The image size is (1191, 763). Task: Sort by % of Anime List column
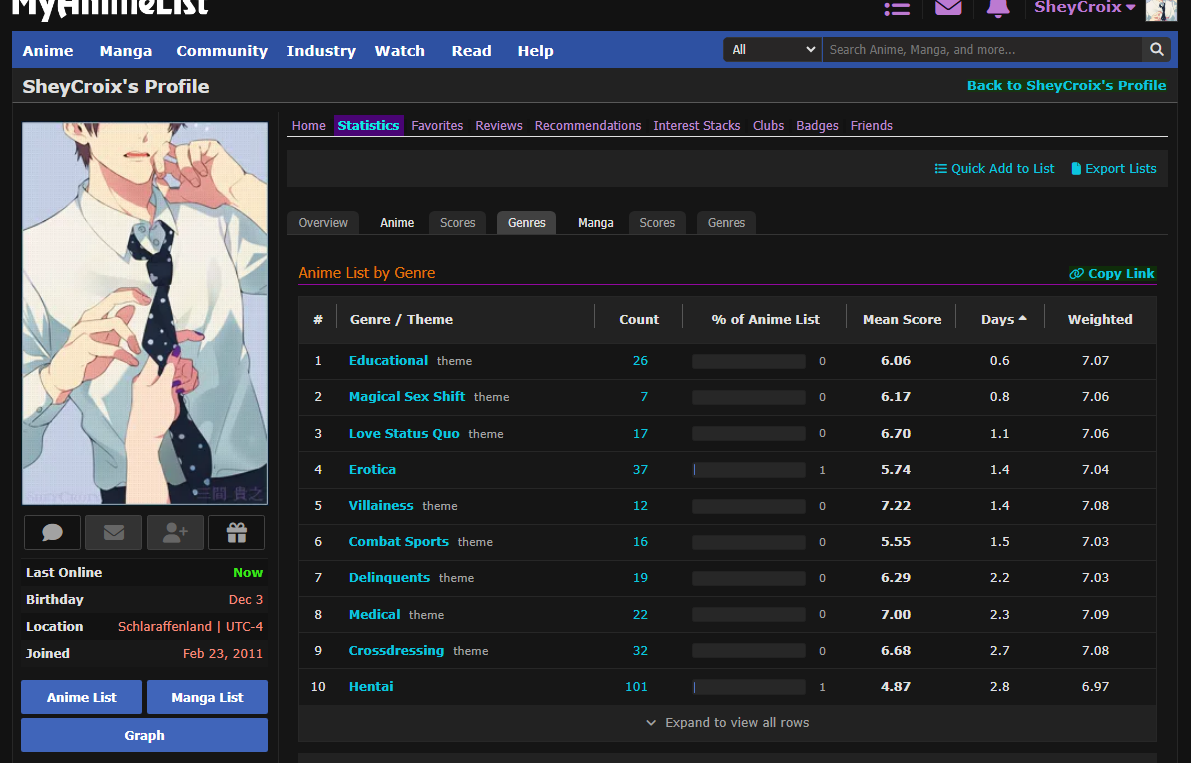pyautogui.click(x=766, y=320)
